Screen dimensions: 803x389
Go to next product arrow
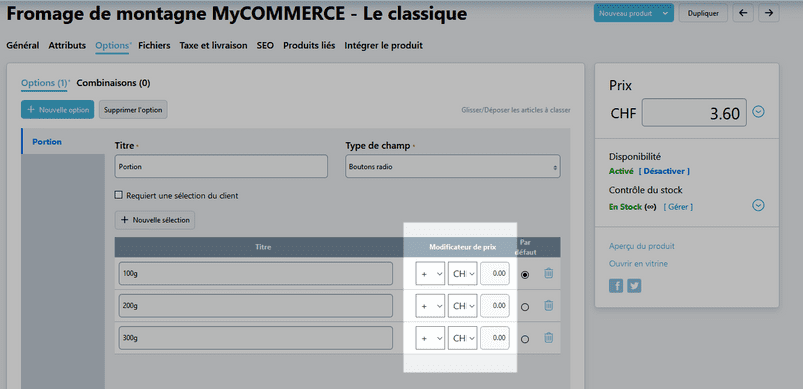[x=769, y=13]
